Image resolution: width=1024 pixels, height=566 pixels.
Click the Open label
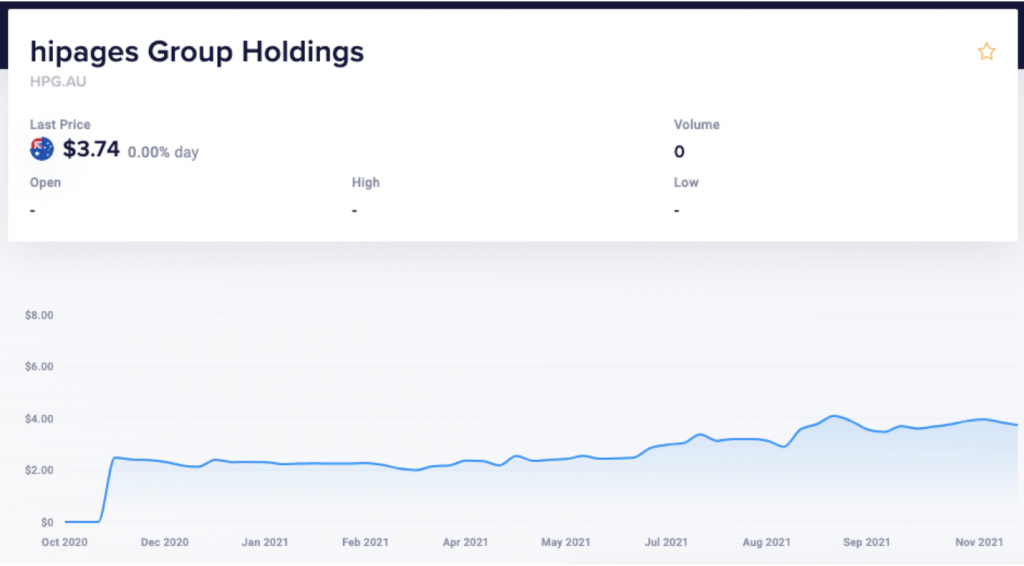pyautogui.click(x=45, y=183)
